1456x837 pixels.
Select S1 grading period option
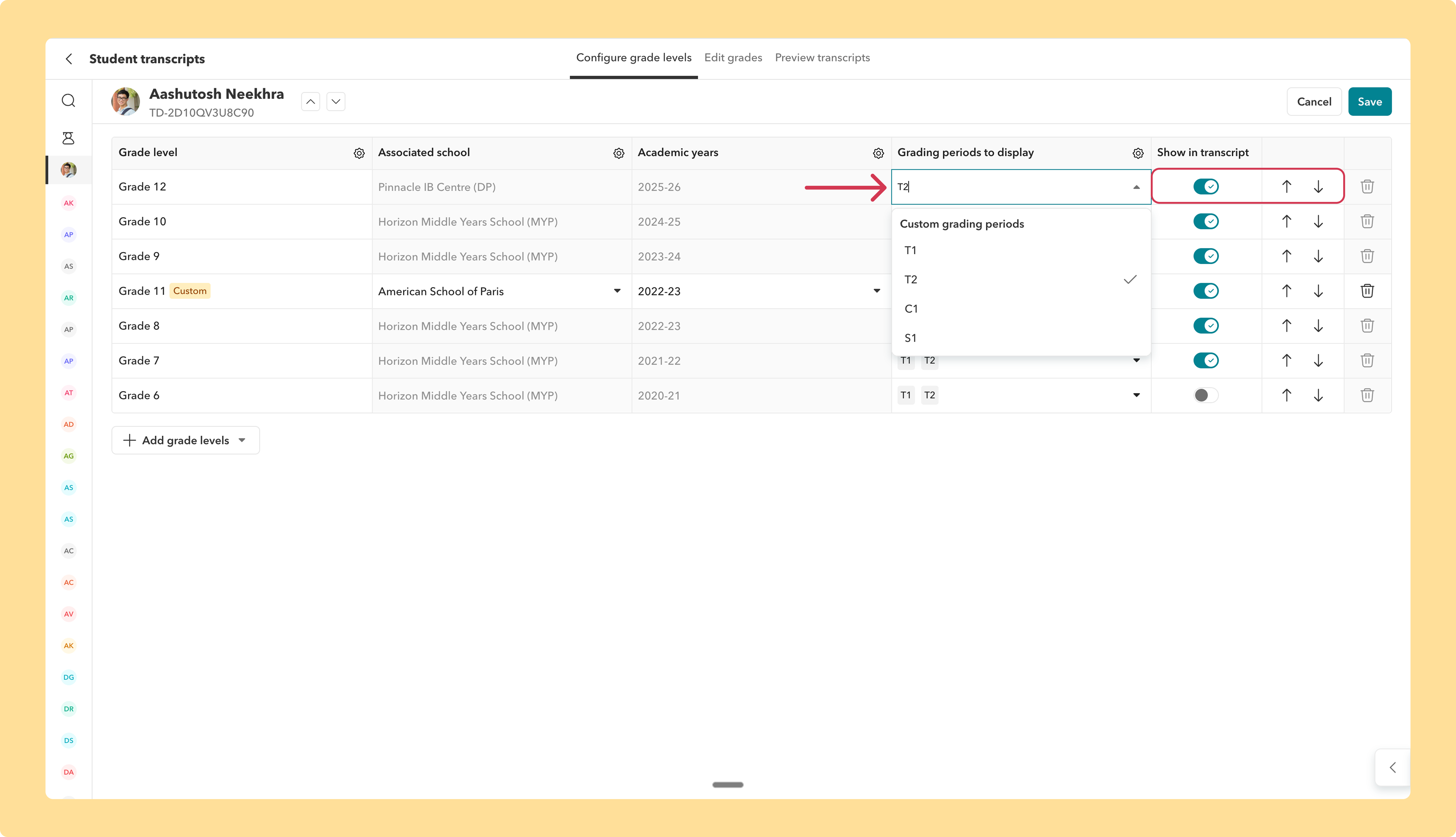point(1021,338)
